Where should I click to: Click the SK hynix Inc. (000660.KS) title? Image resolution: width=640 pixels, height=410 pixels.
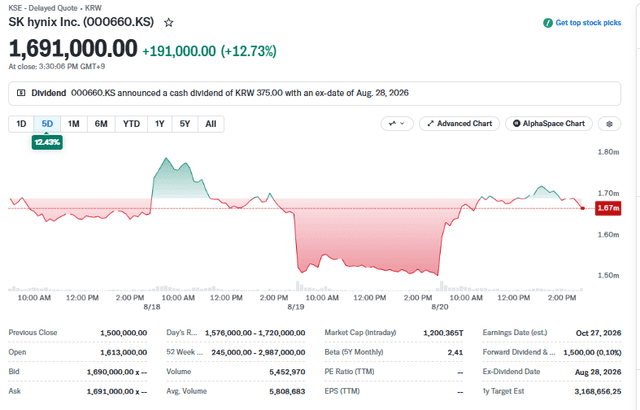(x=81, y=22)
